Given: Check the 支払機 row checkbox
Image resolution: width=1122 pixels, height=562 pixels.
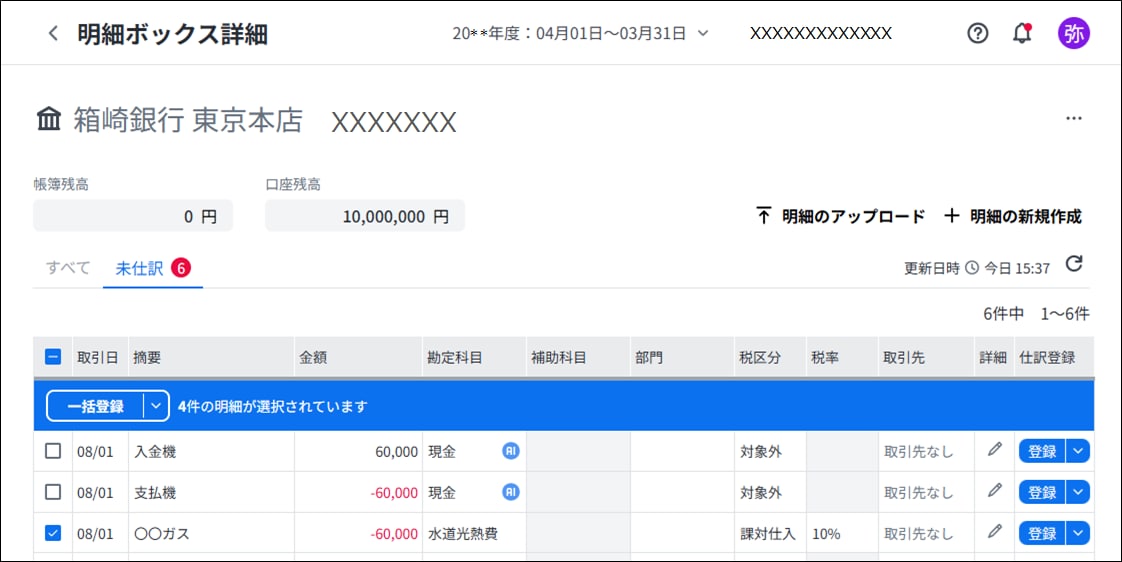Looking at the screenshot, I should pos(53,492).
